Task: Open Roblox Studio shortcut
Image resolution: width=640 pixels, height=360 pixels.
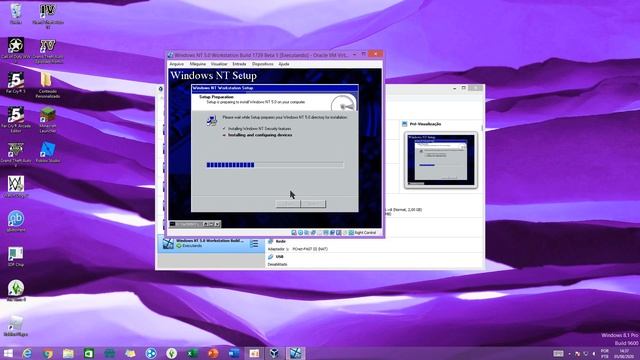Action: (x=48, y=152)
